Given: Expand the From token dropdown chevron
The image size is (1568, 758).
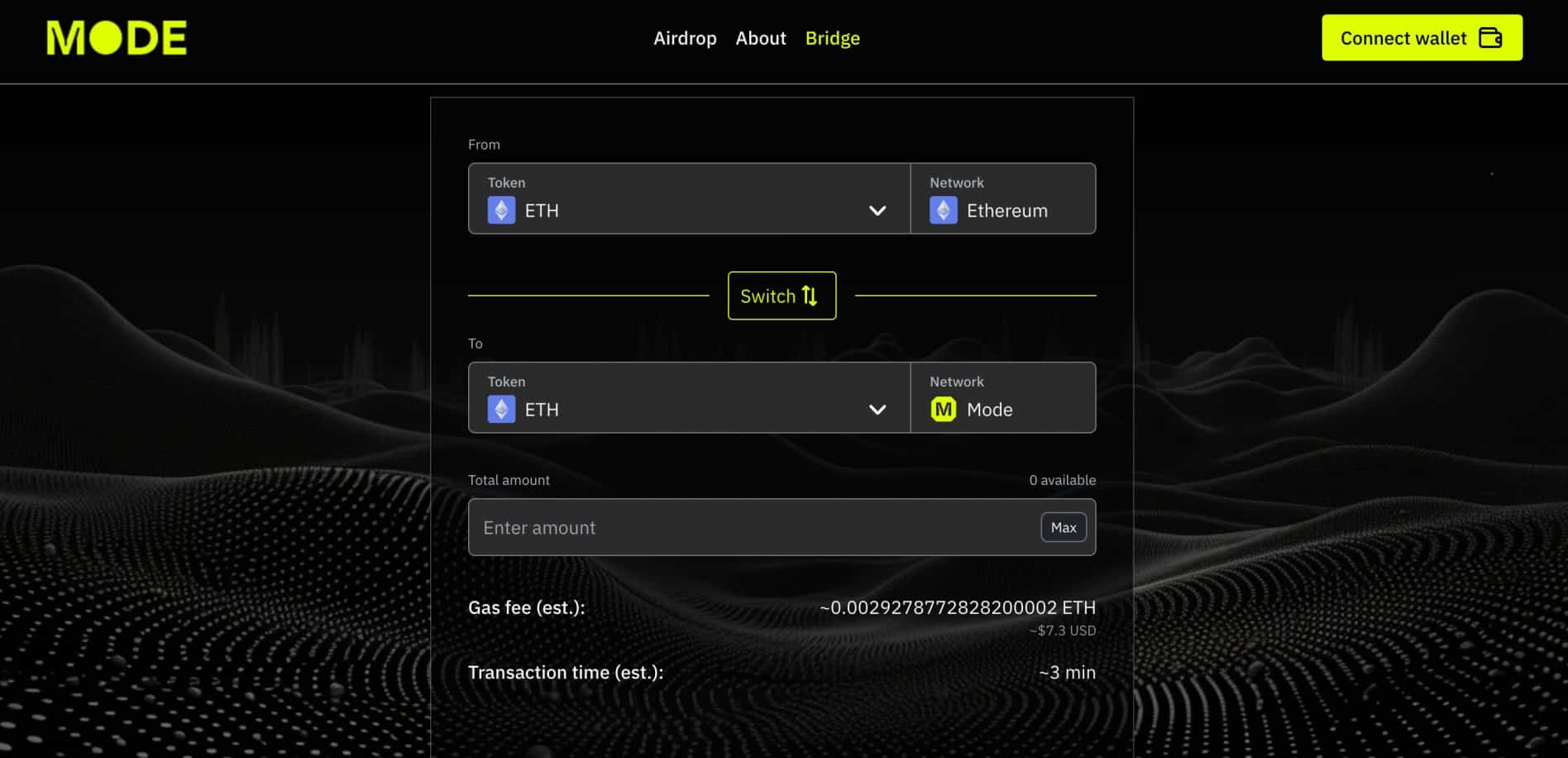Looking at the screenshot, I should [x=877, y=210].
